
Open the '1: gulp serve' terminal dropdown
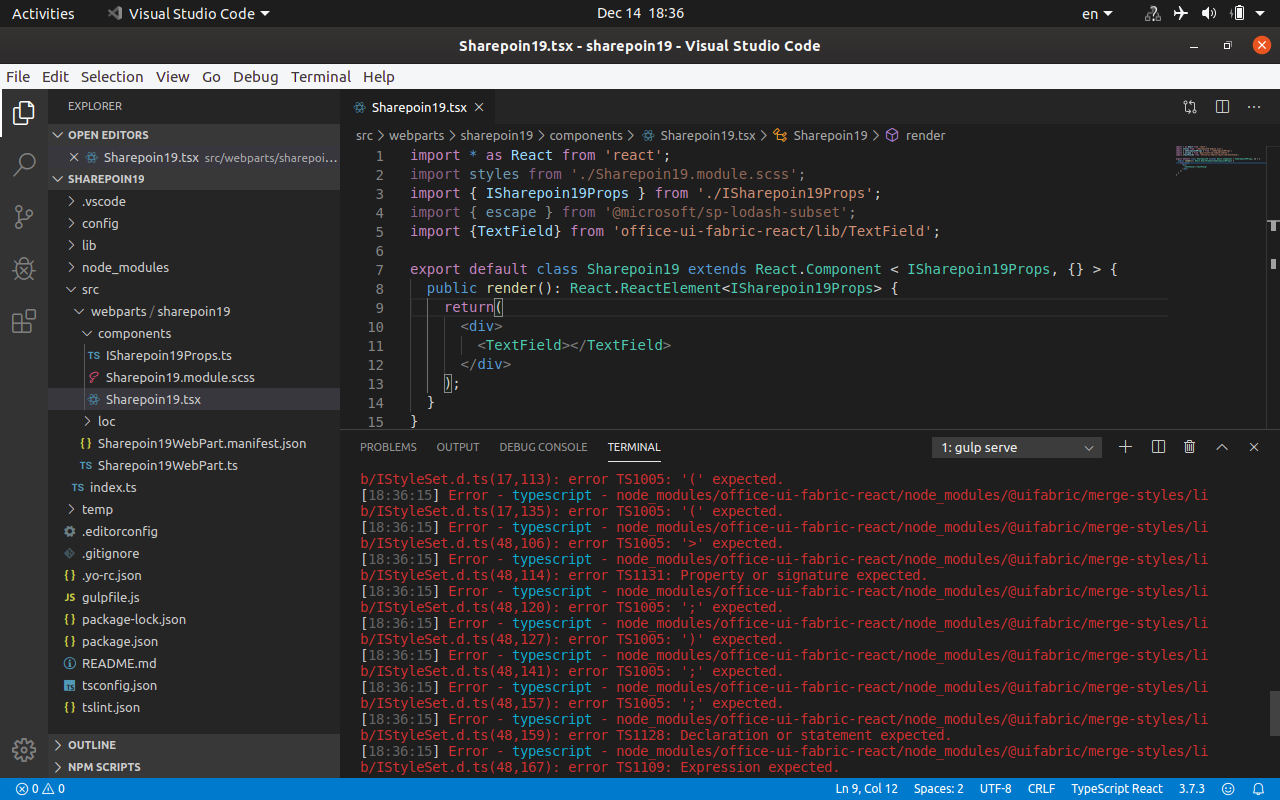coord(1016,447)
